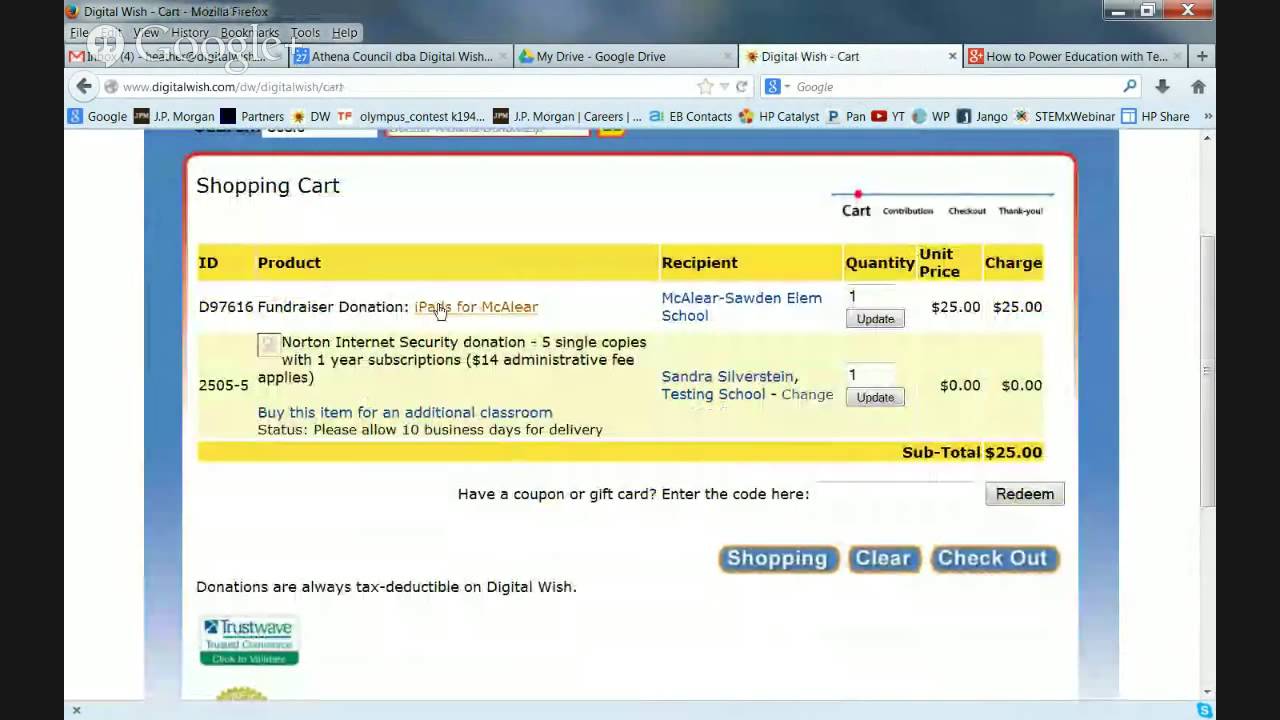Click the Sub-Total $25.00 text
The image size is (1280, 720).
pos(972,452)
